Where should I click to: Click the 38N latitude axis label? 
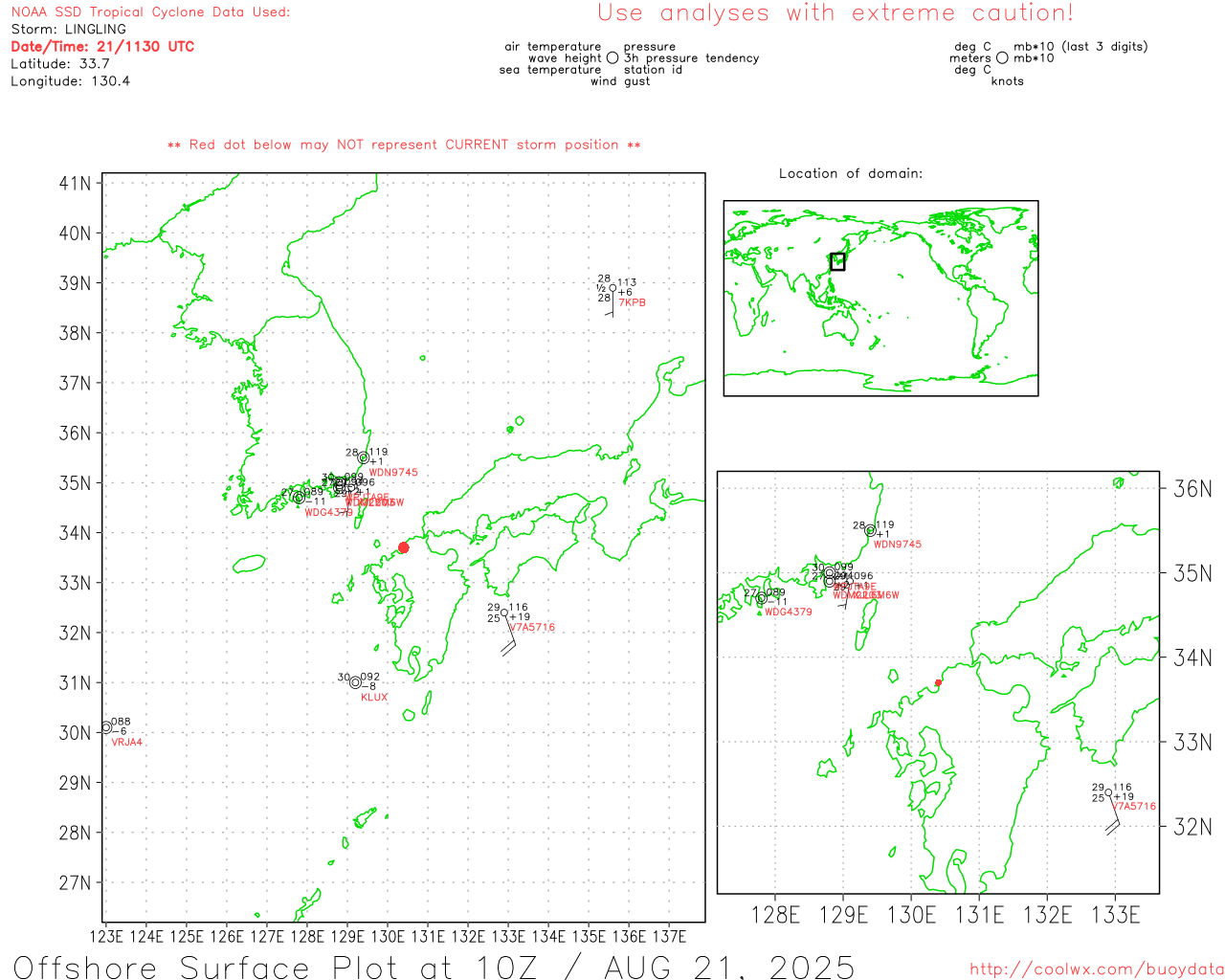[75, 333]
